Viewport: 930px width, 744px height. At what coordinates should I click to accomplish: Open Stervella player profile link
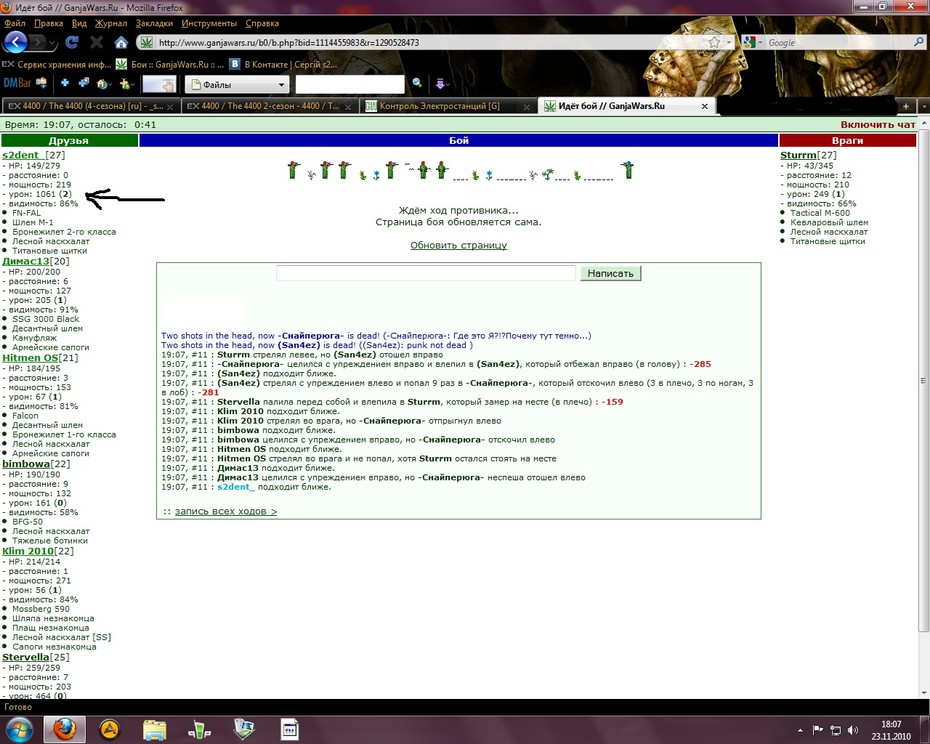(x=26, y=657)
